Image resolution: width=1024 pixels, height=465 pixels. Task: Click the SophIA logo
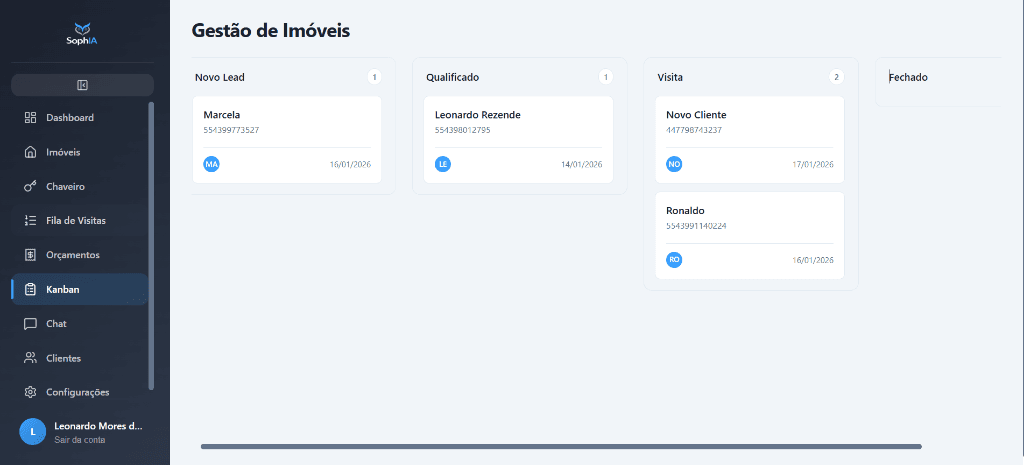(x=82, y=34)
